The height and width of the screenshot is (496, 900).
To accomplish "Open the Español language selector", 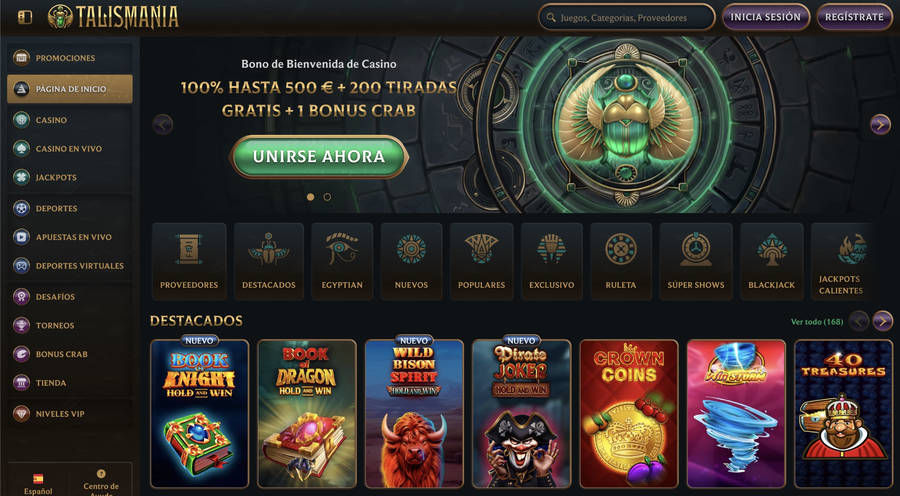I will [38, 483].
